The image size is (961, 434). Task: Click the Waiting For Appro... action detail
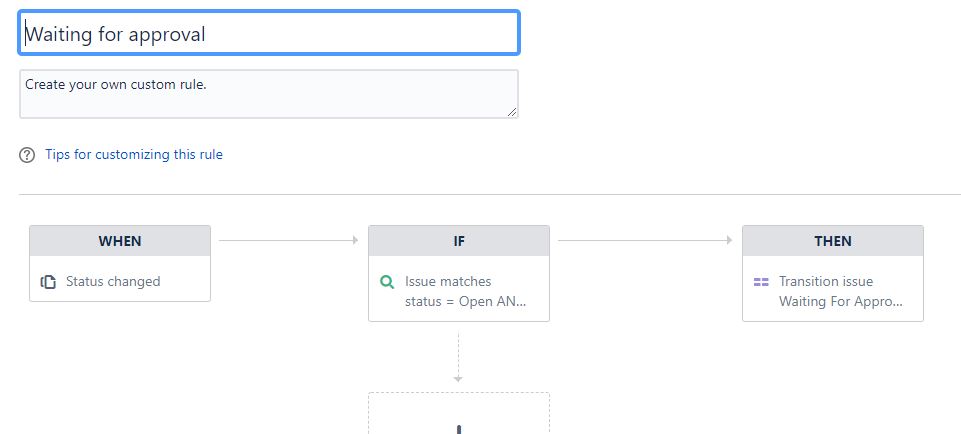tap(840, 302)
